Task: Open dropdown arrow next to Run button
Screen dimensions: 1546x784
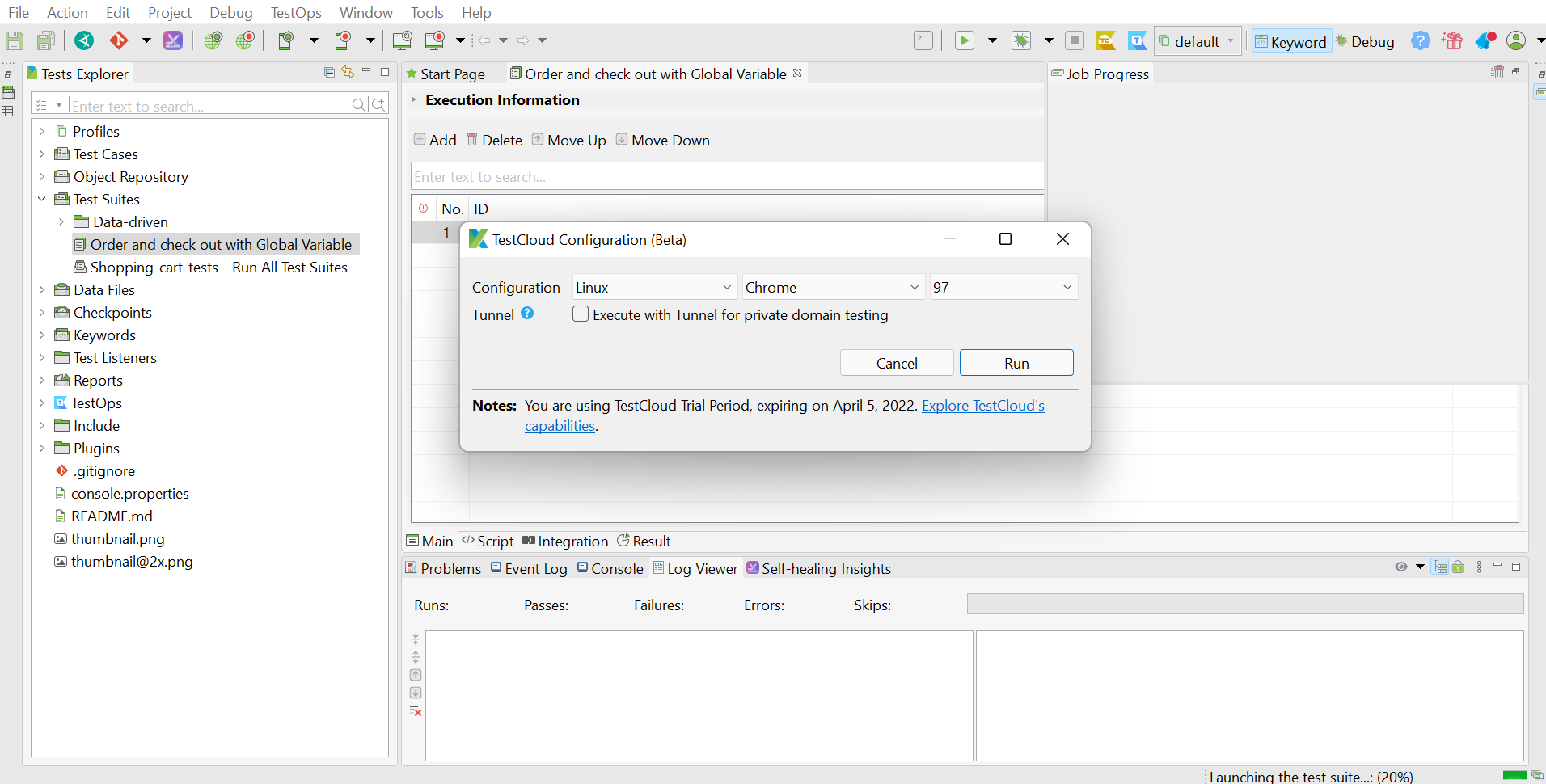Action: (992, 40)
